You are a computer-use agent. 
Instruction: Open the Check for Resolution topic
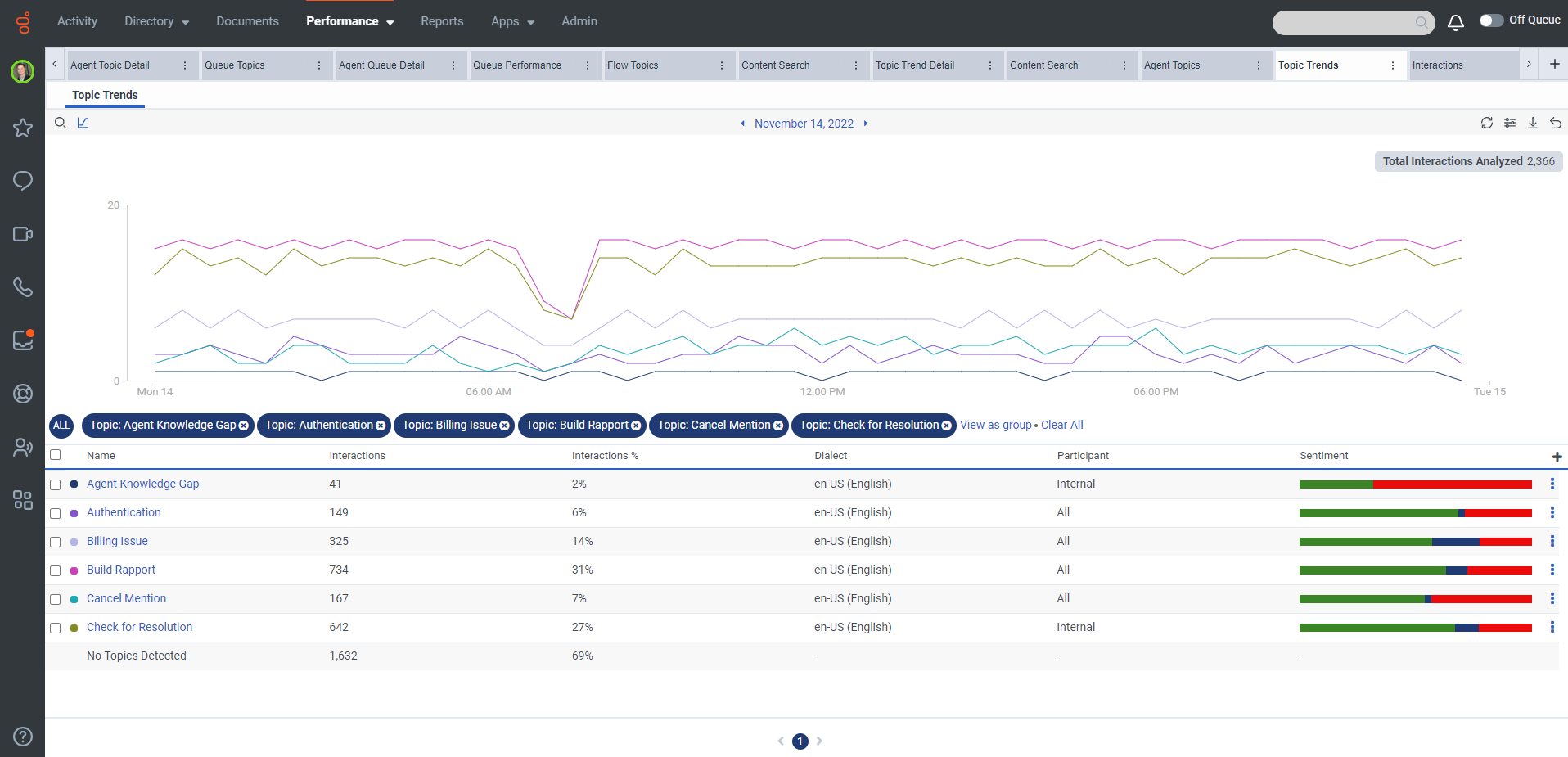140,627
